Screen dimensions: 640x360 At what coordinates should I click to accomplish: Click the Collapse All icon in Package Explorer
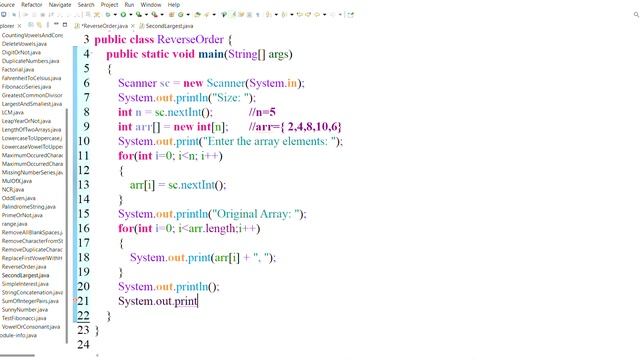point(31,25)
